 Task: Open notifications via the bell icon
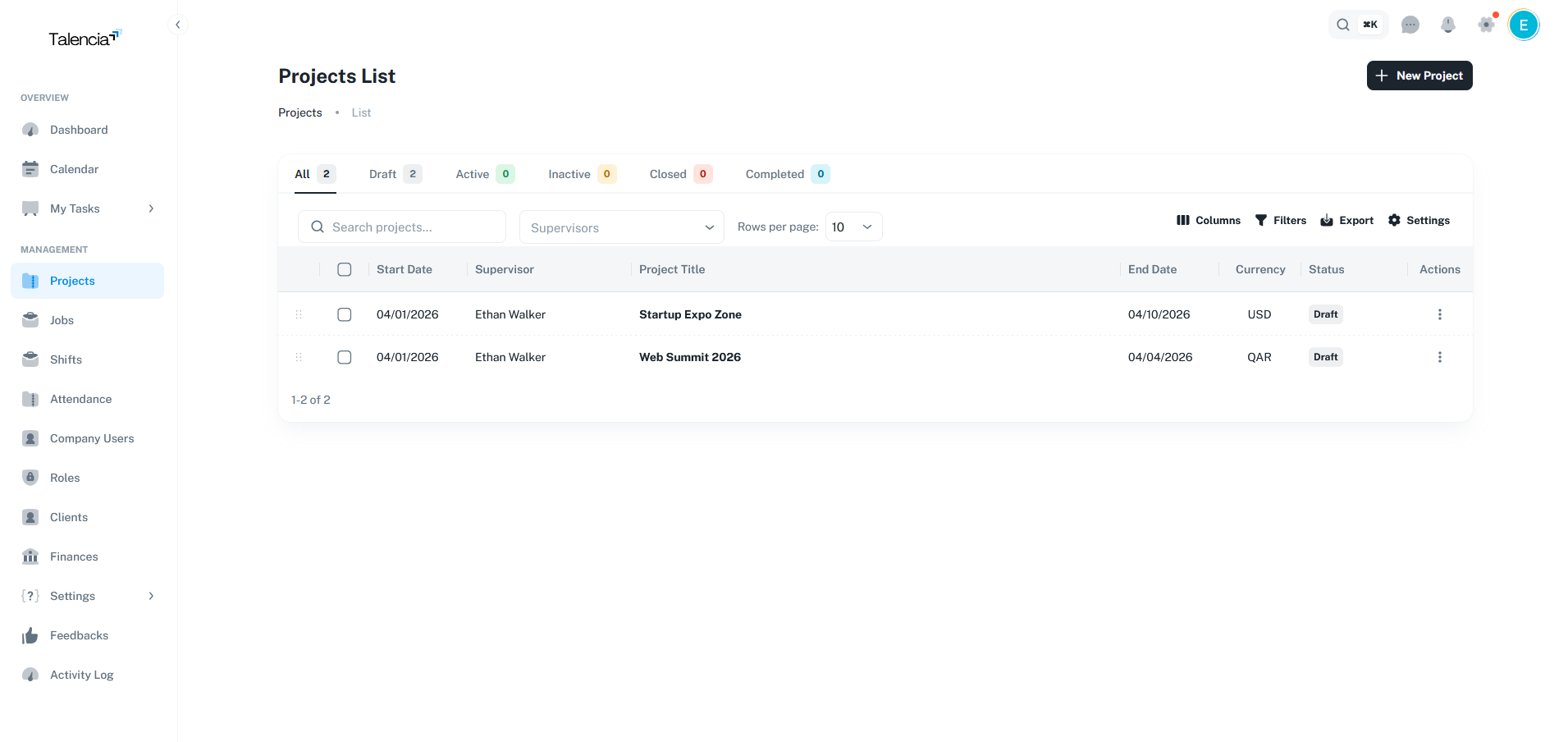tap(1448, 25)
